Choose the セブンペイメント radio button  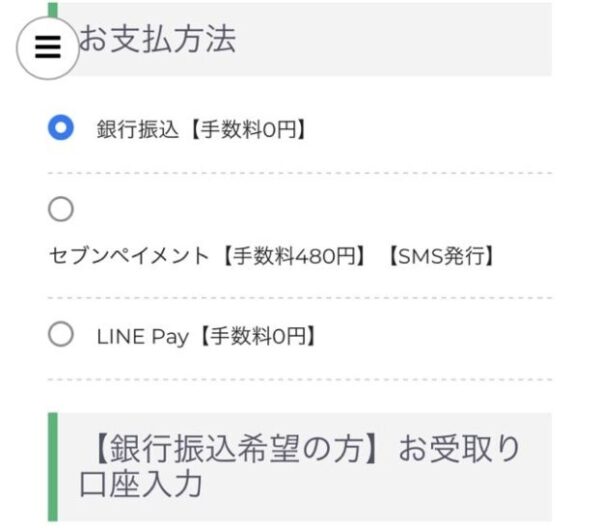[x=61, y=209]
